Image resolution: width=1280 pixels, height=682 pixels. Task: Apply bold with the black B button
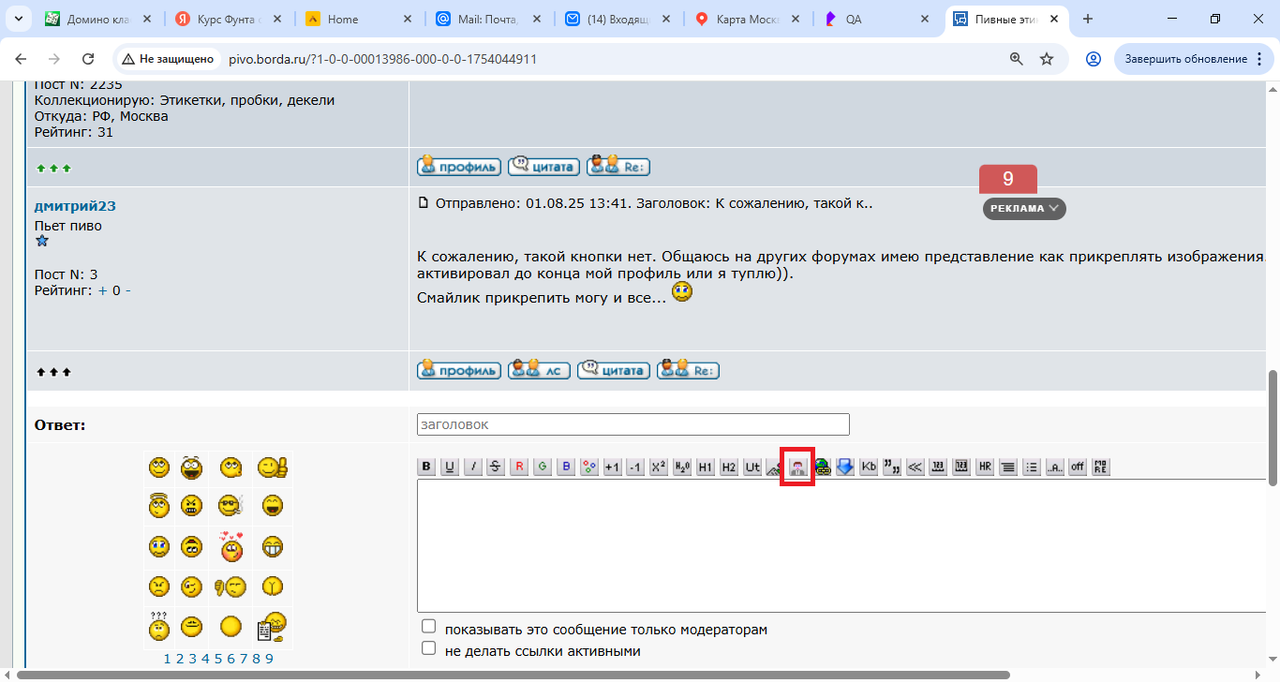426,467
